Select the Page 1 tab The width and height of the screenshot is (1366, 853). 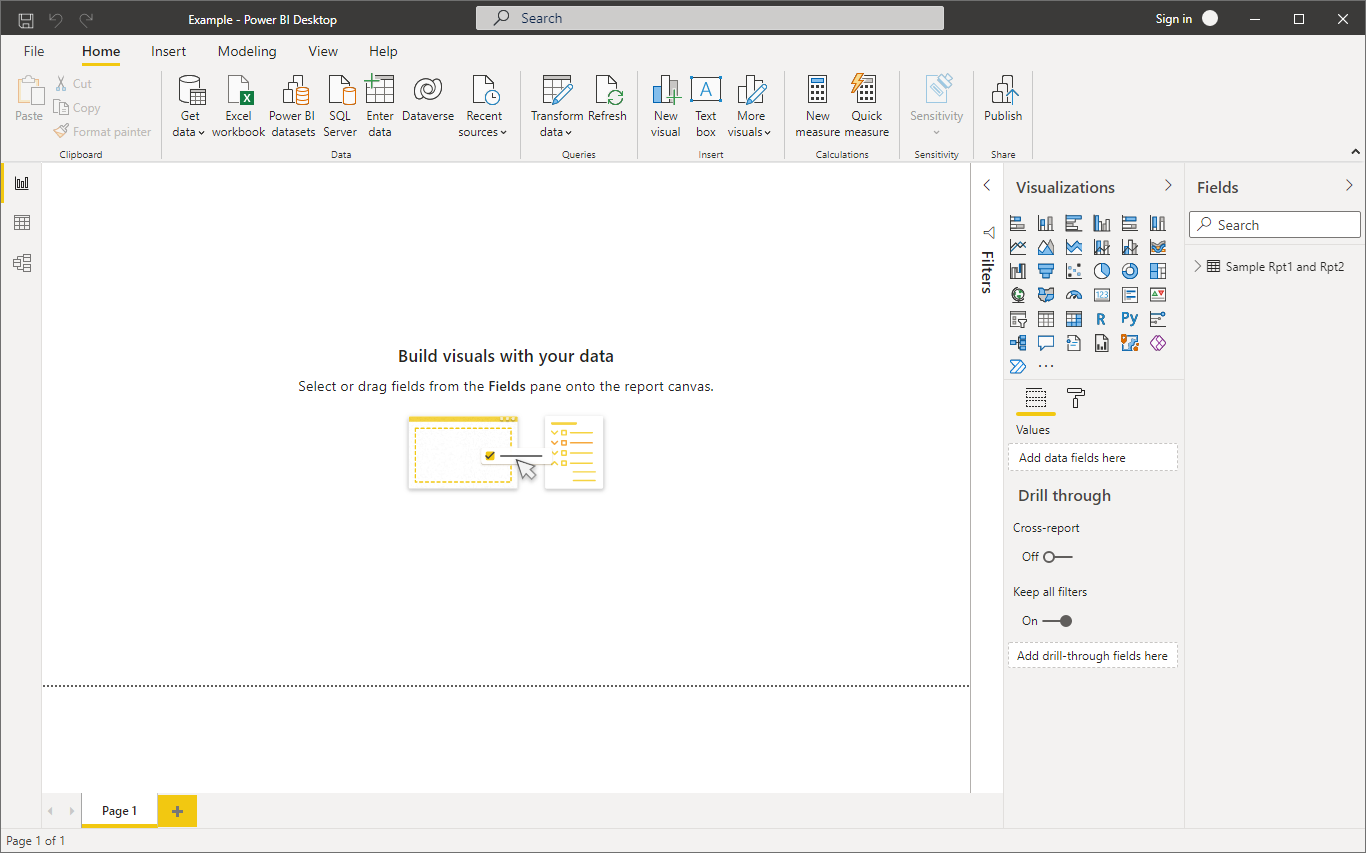click(x=119, y=811)
